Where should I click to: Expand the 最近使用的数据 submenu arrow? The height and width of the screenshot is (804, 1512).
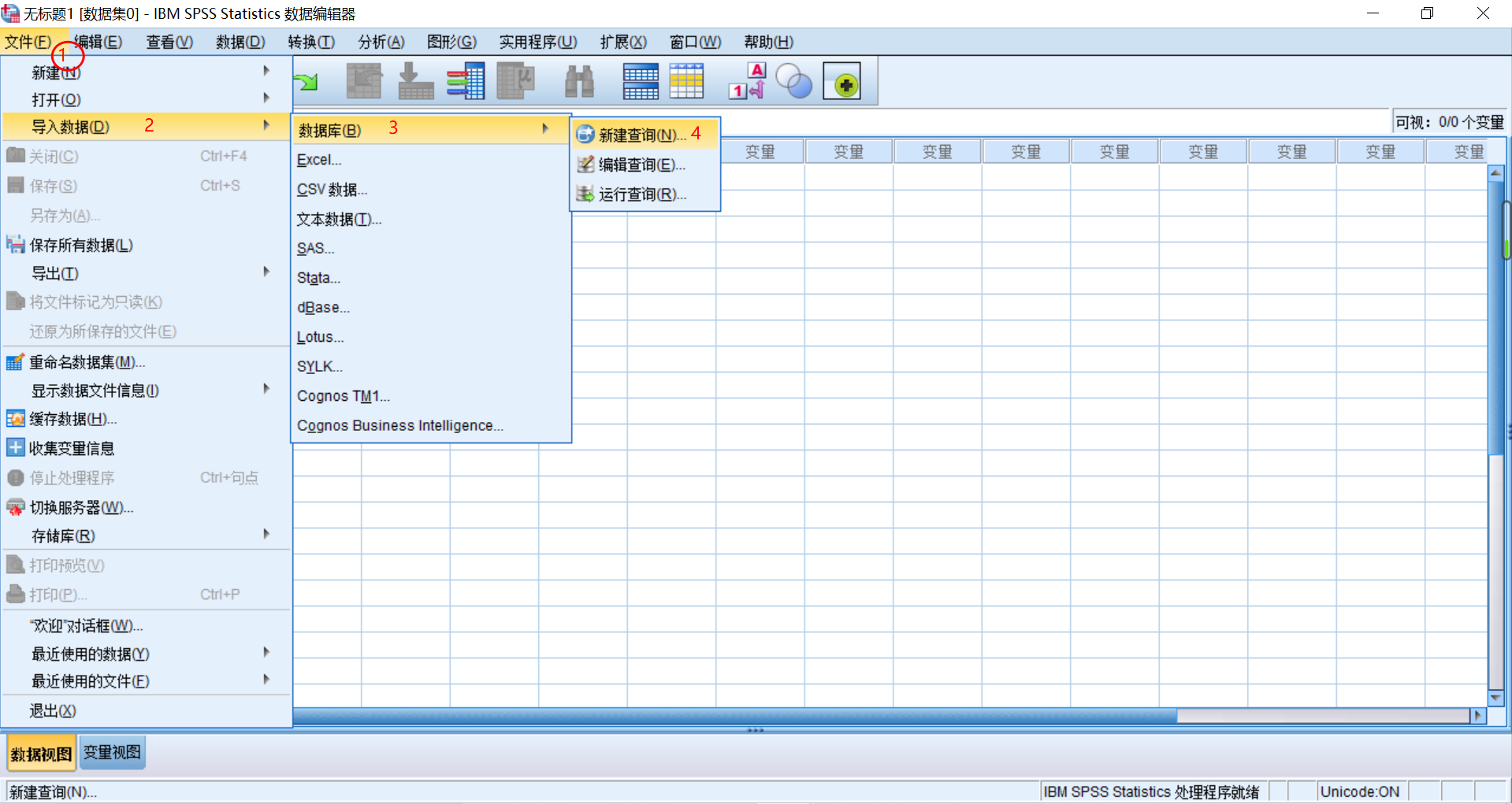click(266, 652)
